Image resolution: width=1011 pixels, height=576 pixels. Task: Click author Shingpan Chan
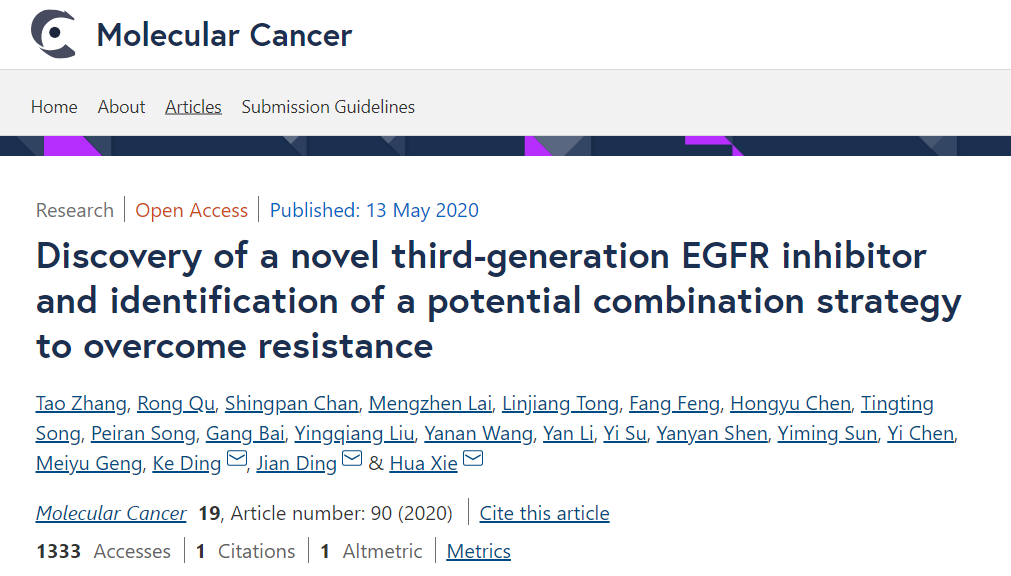coord(291,404)
